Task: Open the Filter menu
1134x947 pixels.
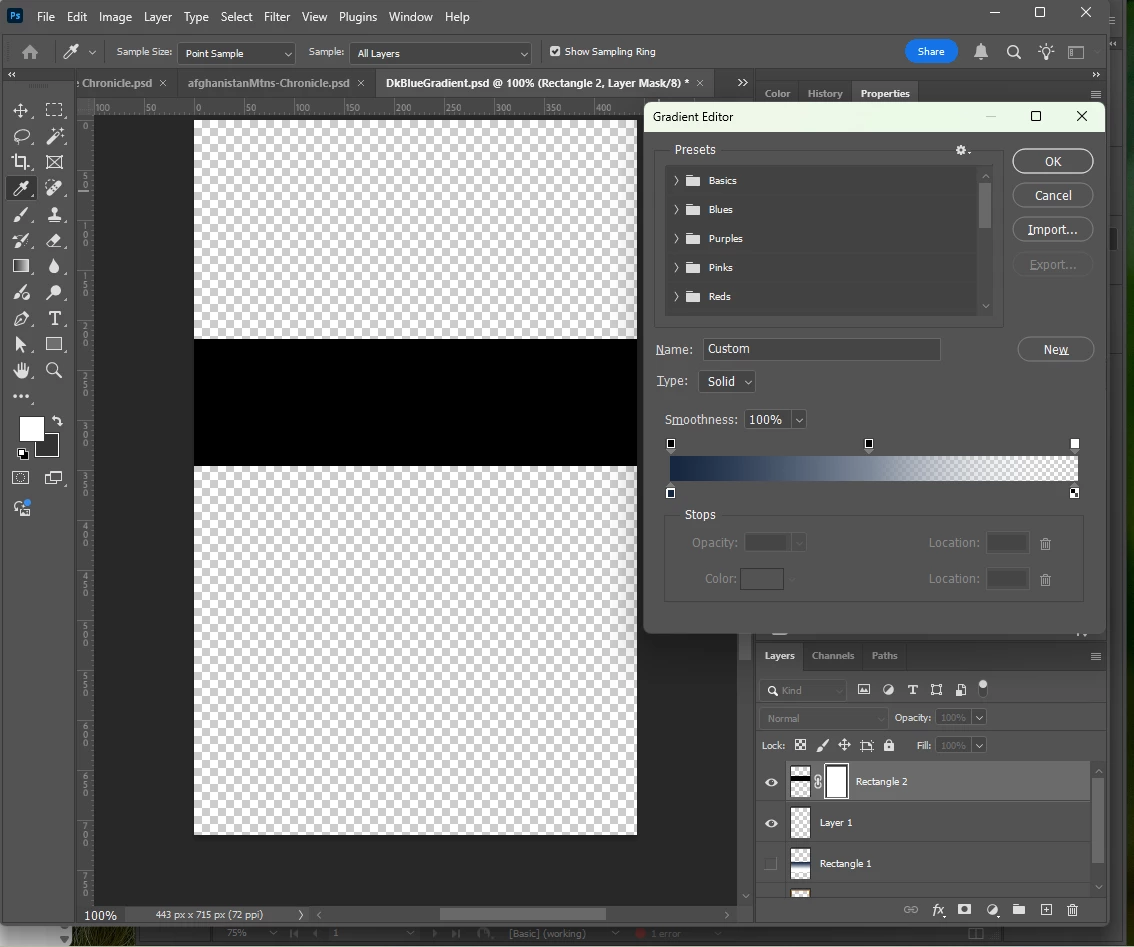Action: (276, 17)
